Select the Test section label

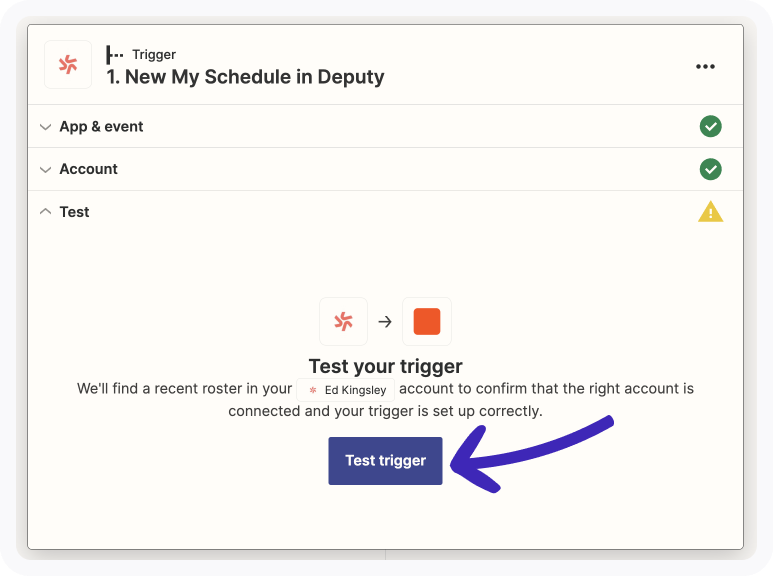tap(74, 212)
